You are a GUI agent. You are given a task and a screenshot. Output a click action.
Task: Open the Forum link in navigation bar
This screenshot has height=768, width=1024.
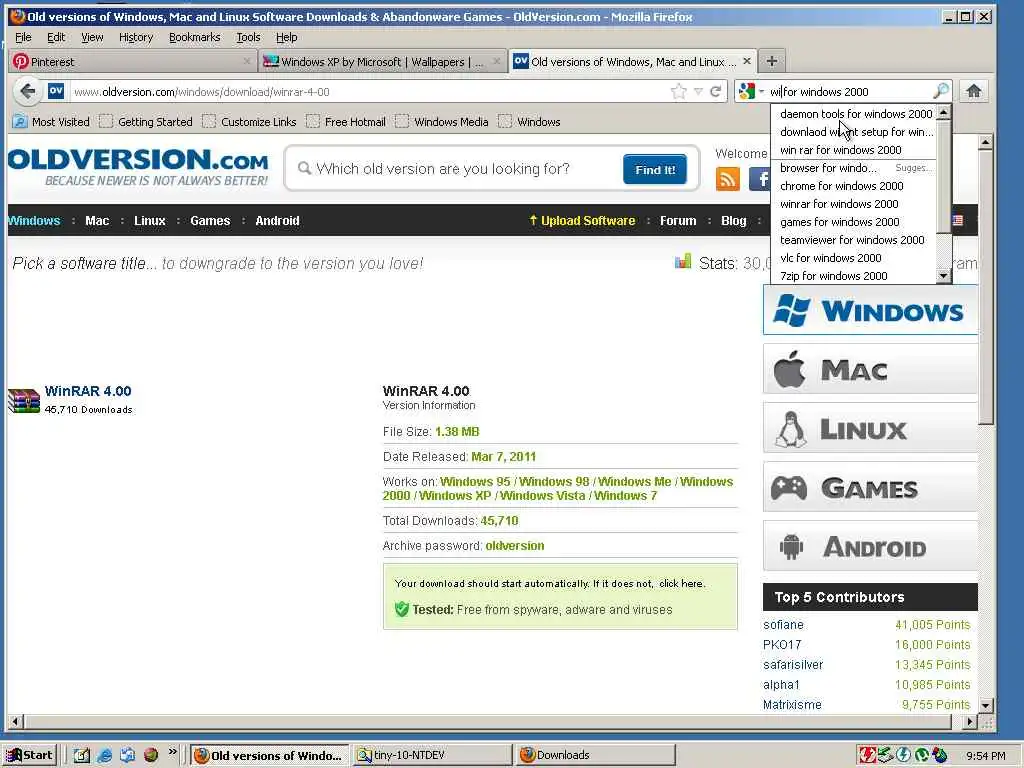(x=678, y=221)
